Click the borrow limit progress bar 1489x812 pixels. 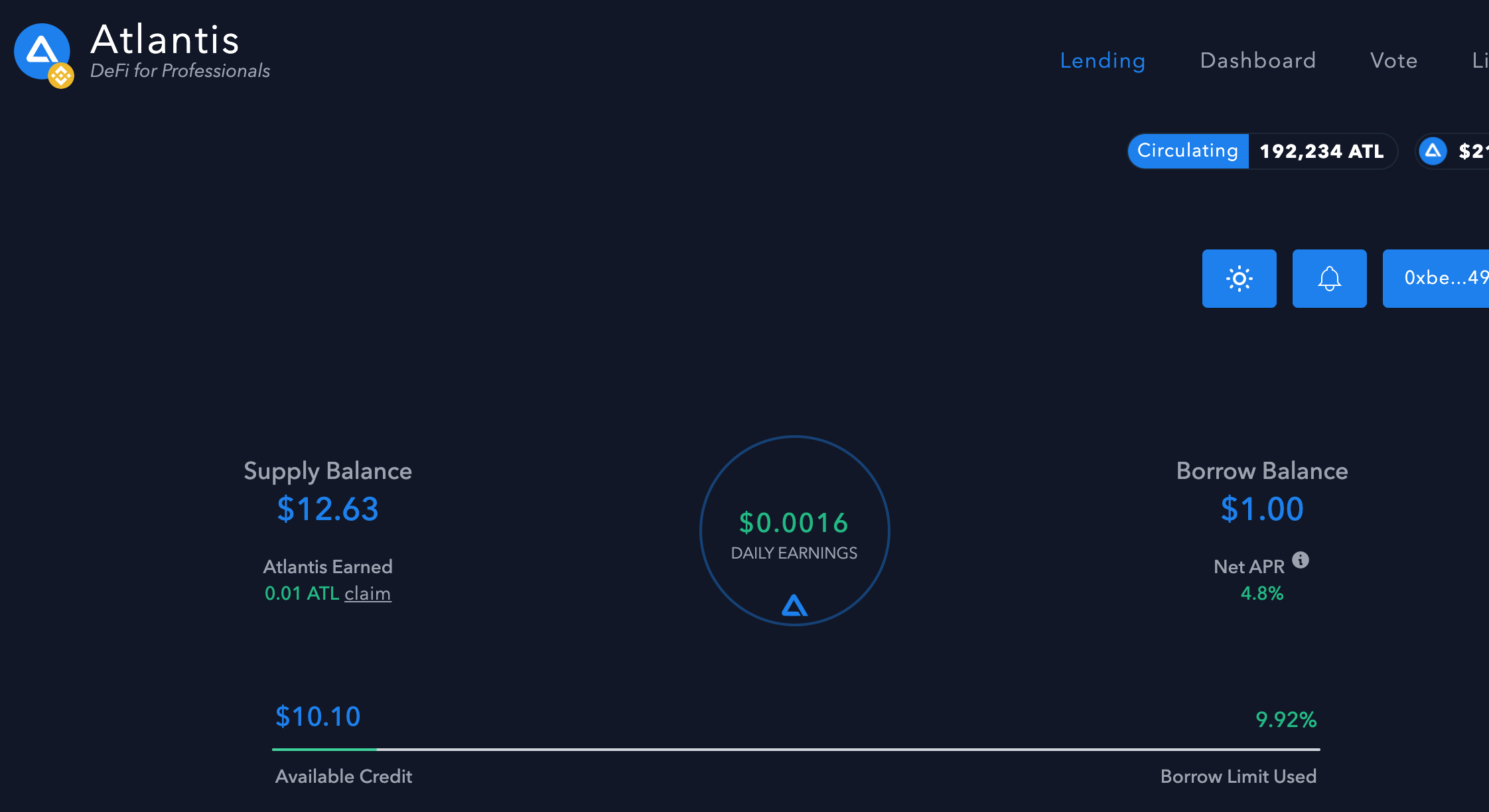pyautogui.click(x=796, y=750)
